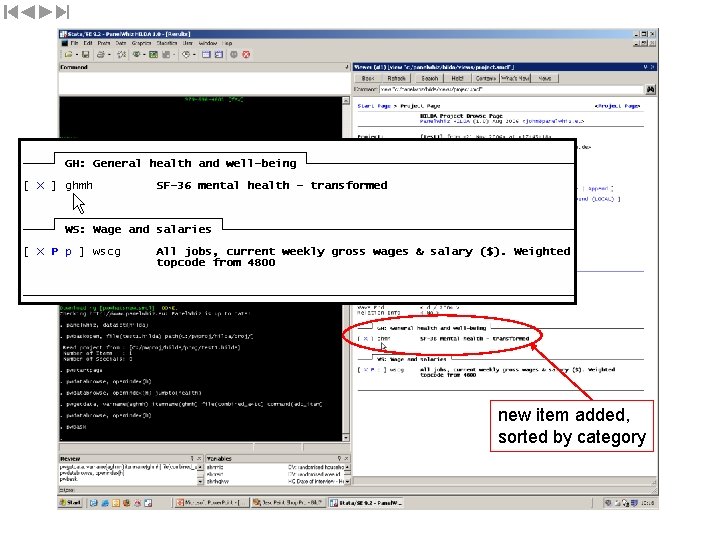Open the dropdown arrow beside Viewer icon
Viewport: 720px width, 540px height.
(x=144, y=55)
